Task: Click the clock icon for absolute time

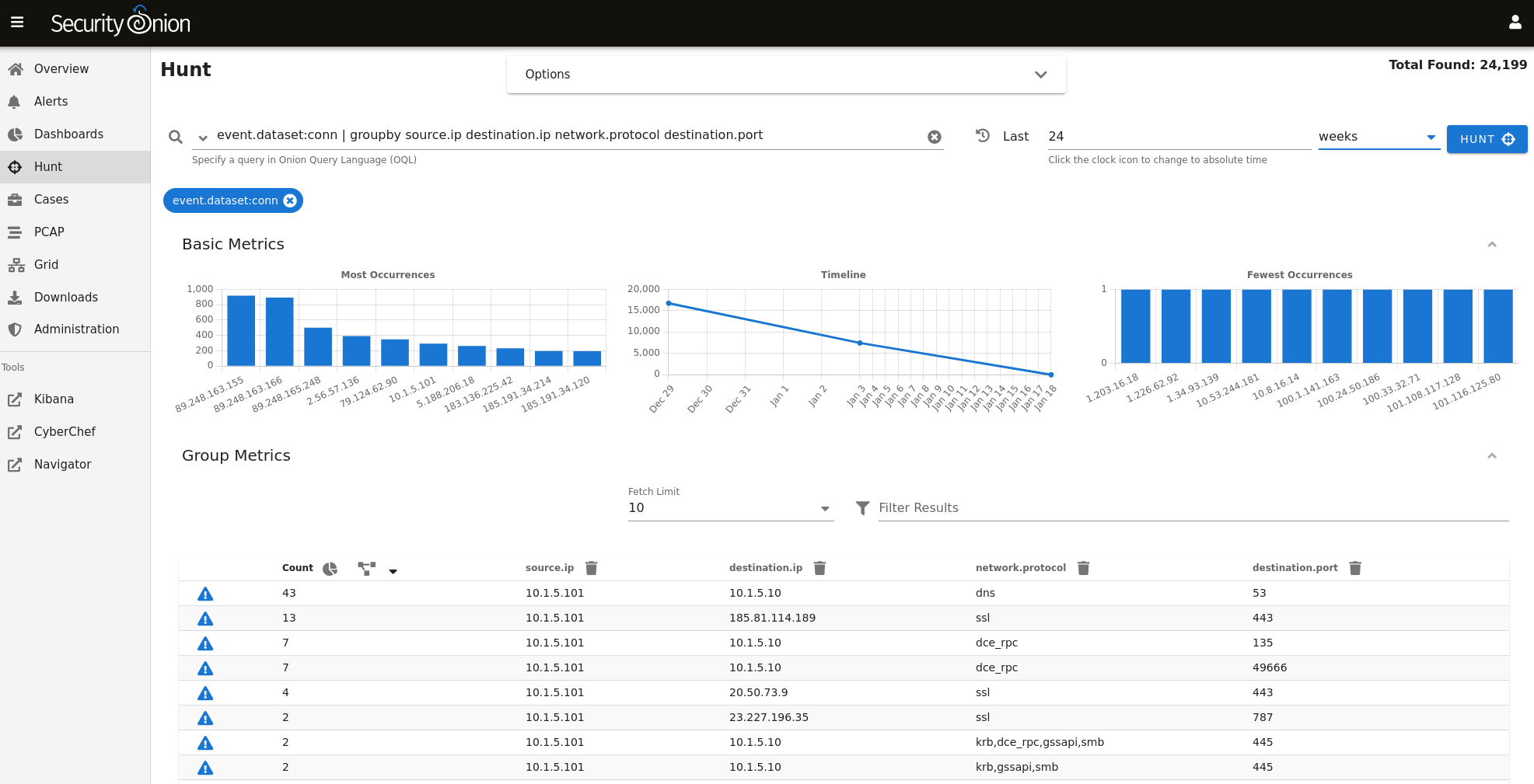Action: tap(983, 136)
